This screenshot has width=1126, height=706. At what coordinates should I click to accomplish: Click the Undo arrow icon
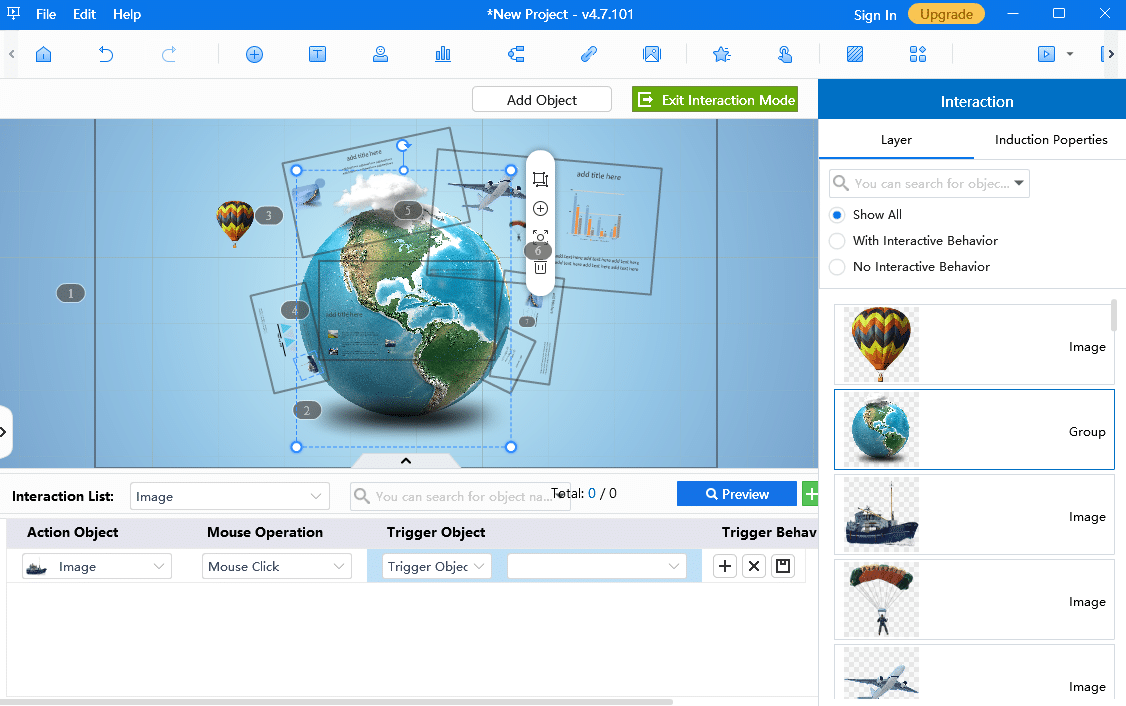click(106, 55)
